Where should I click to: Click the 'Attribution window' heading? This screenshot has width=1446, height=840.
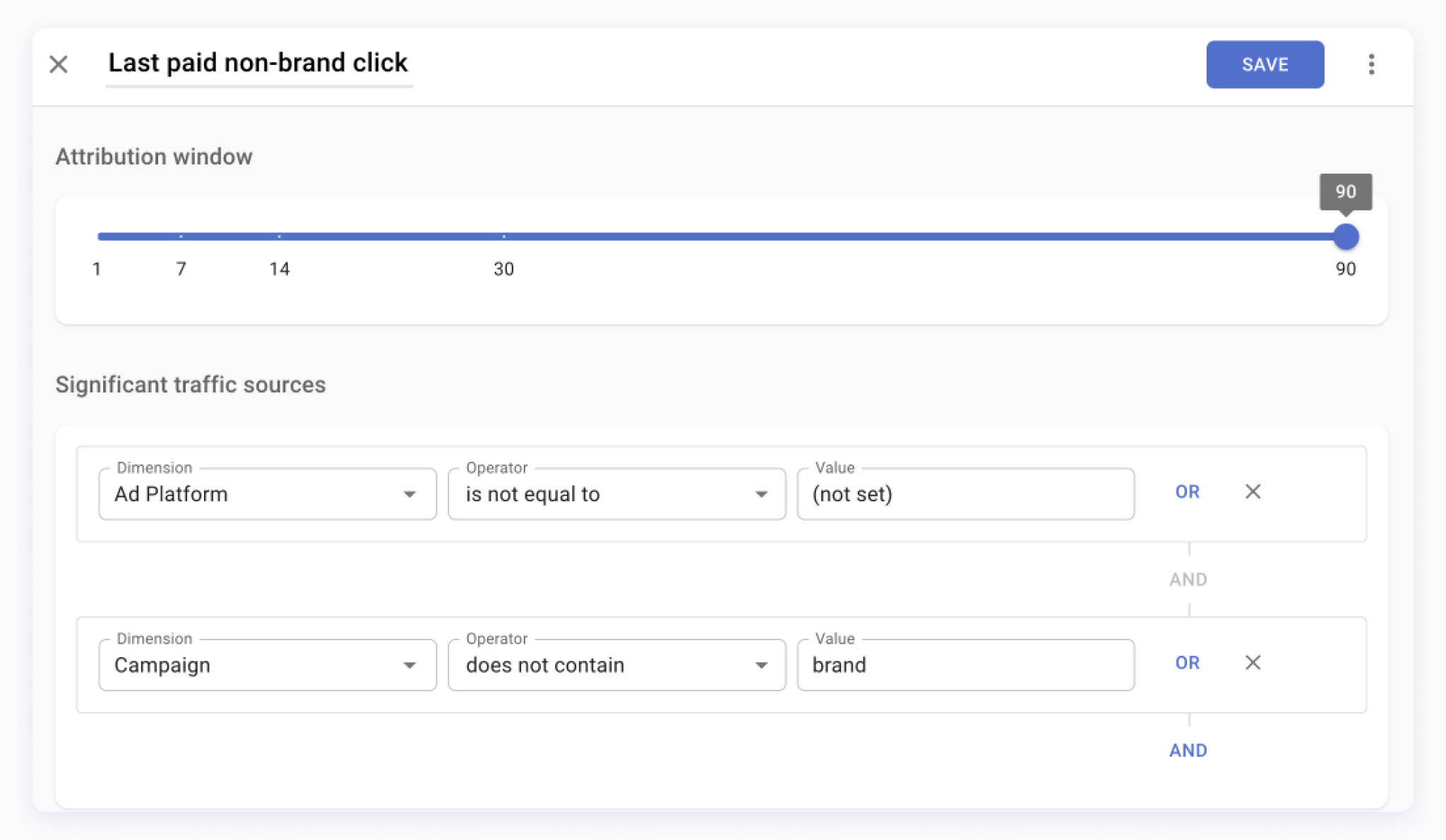(x=154, y=156)
